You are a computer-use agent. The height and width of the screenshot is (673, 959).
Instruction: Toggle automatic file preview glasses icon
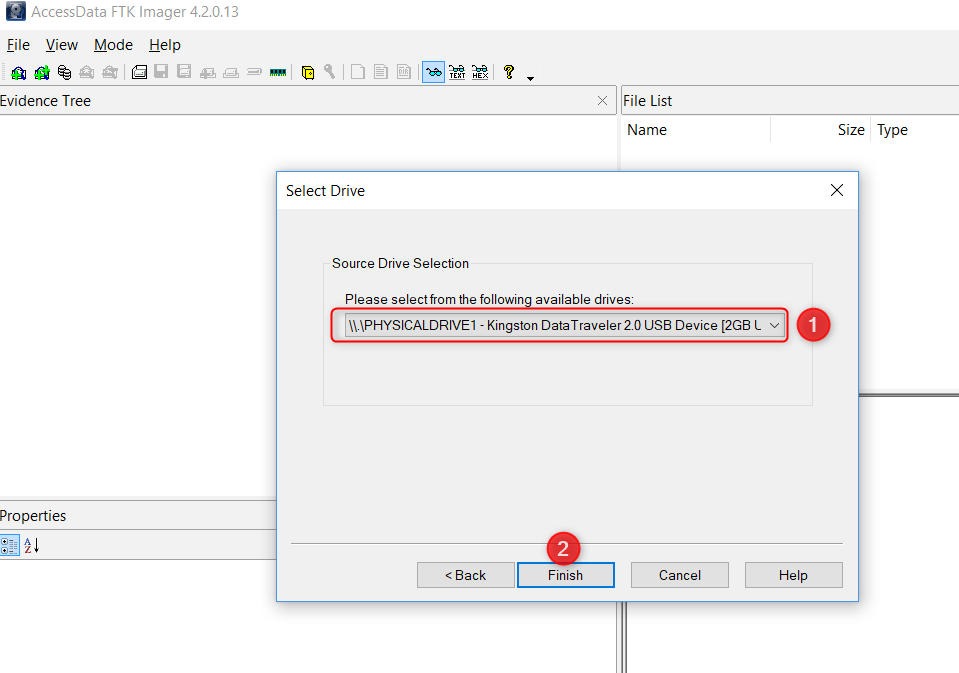coord(433,72)
